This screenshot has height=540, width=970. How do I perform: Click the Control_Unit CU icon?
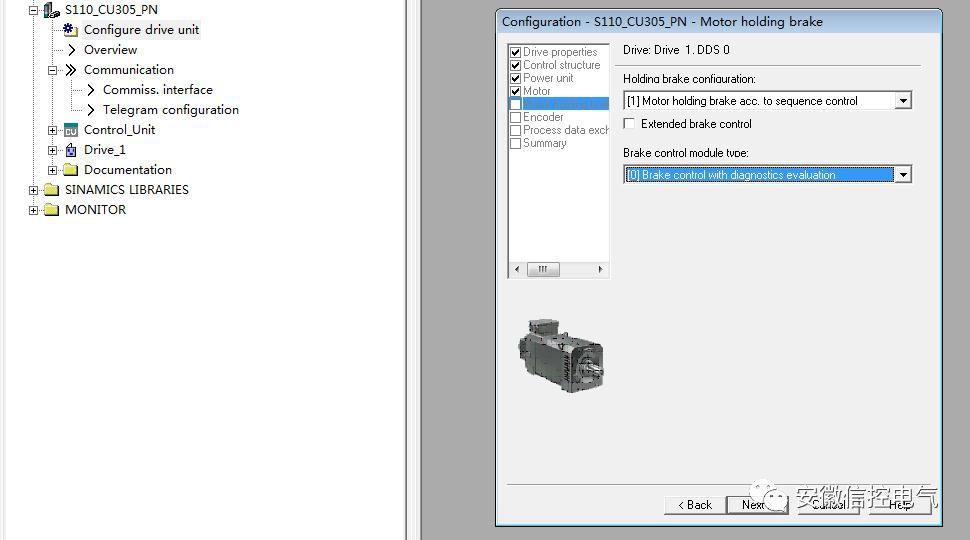click(71, 130)
